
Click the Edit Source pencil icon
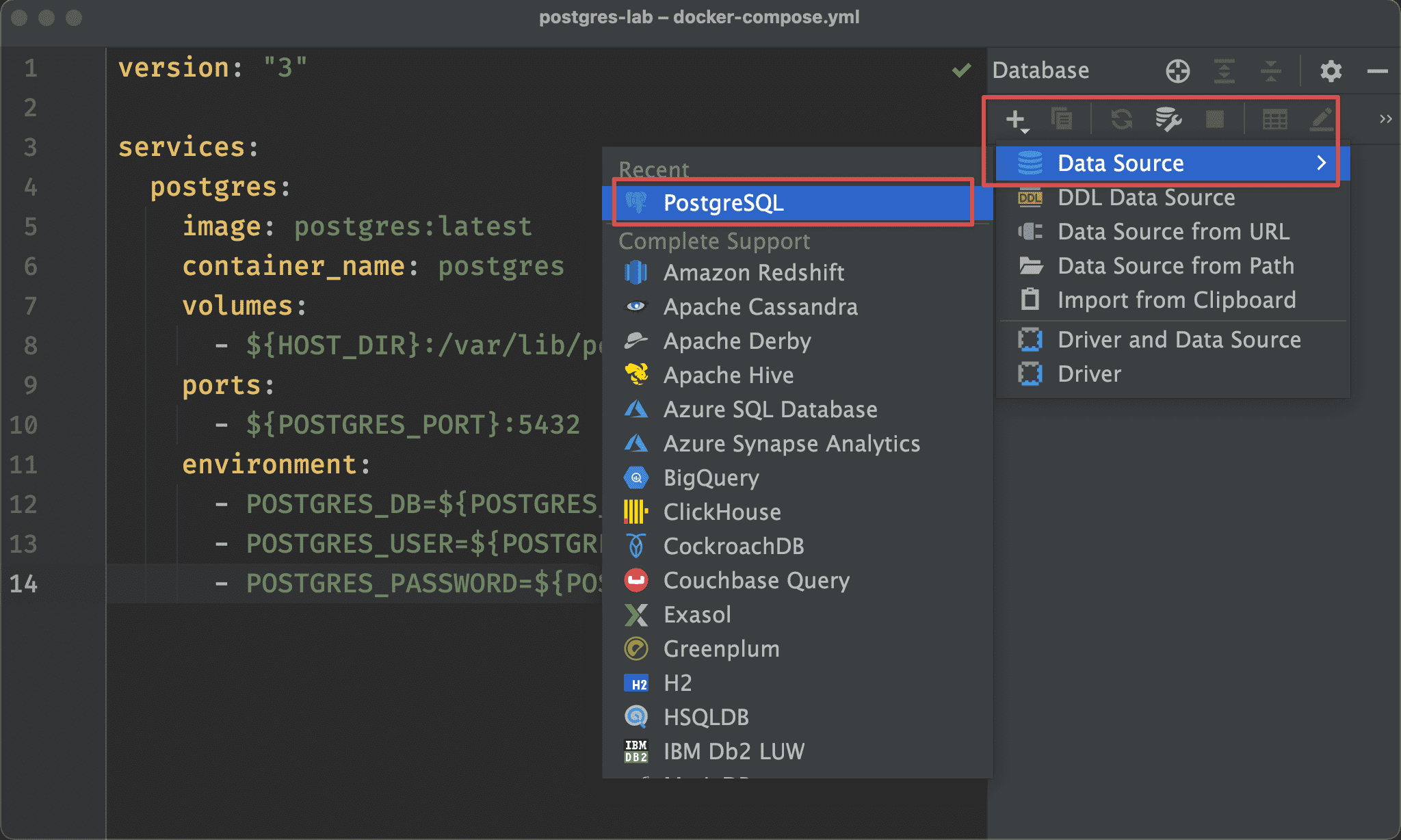[x=1321, y=119]
